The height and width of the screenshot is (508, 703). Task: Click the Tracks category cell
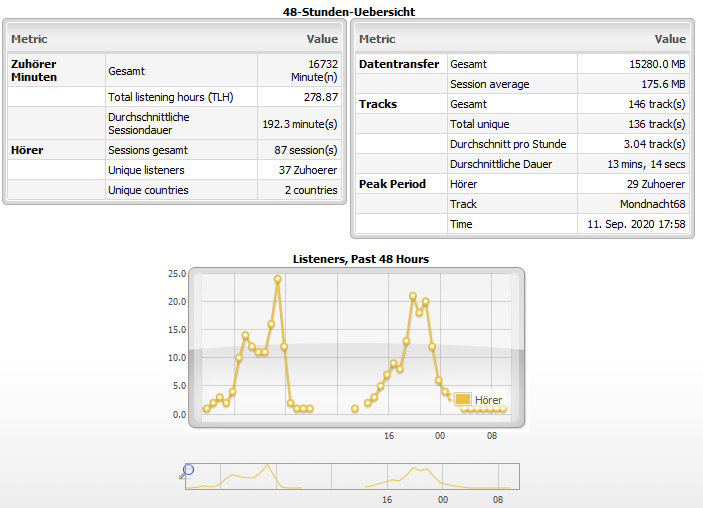pyautogui.click(x=401, y=104)
